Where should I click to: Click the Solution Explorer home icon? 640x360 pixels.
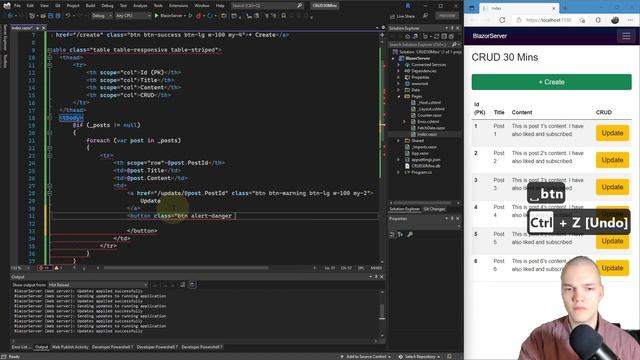coord(407,36)
